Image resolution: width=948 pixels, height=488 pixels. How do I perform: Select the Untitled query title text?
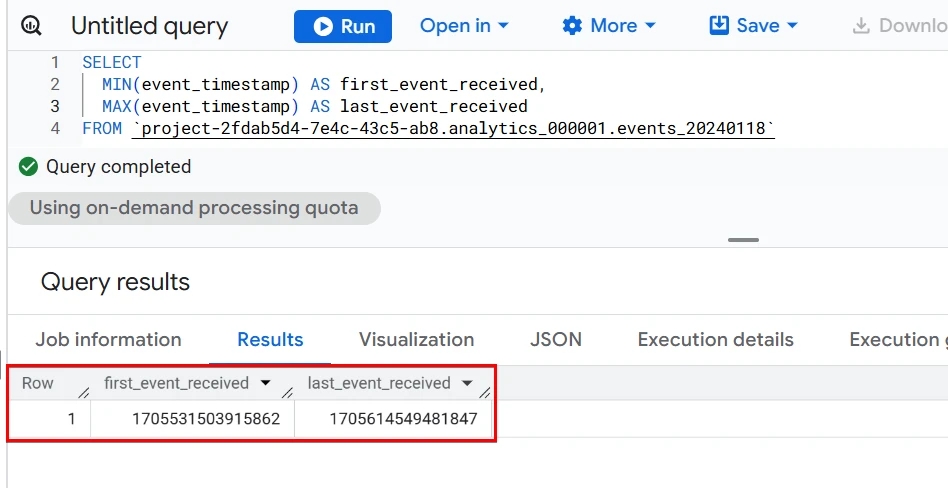point(149,26)
